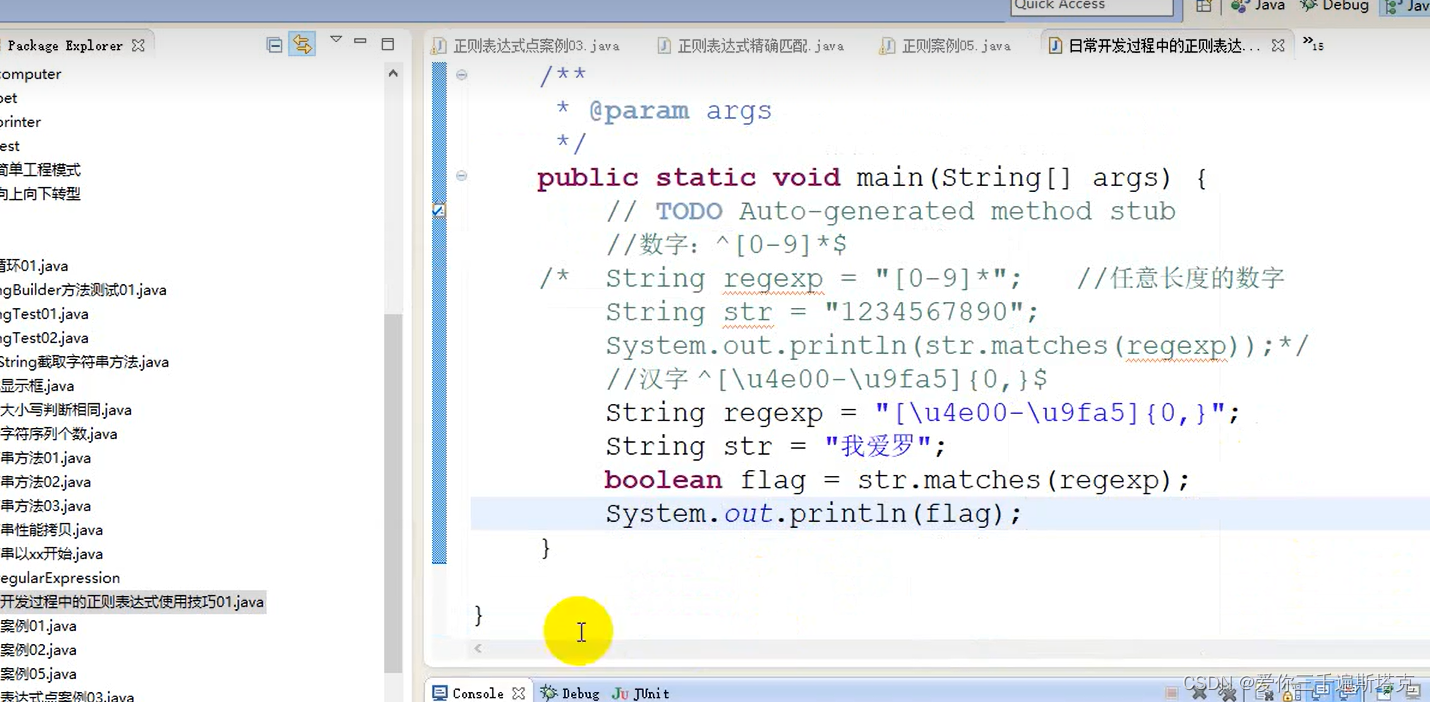Collapse the Javadoc comment fold
Image resolution: width=1430 pixels, height=702 pixels.
tap(461, 74)
